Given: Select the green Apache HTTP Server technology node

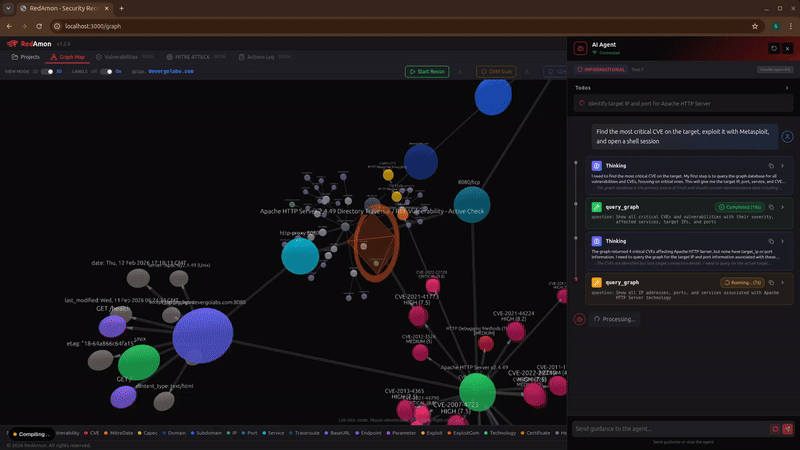Looking at the screenshot, I should pyautogui.click(x=477, y=392).
